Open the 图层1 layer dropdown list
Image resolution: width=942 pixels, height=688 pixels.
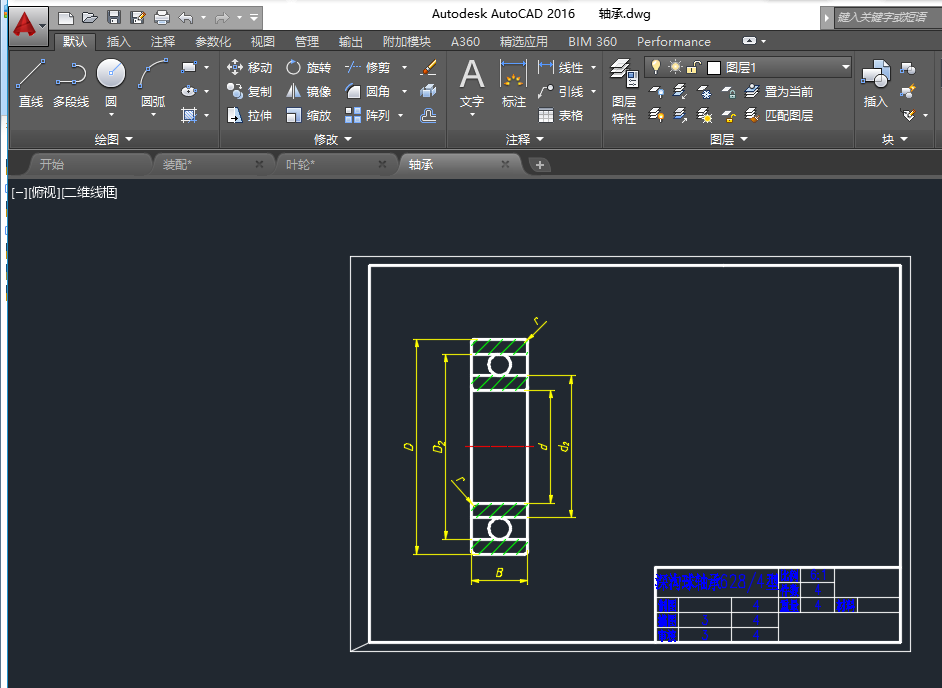[845, 67]
